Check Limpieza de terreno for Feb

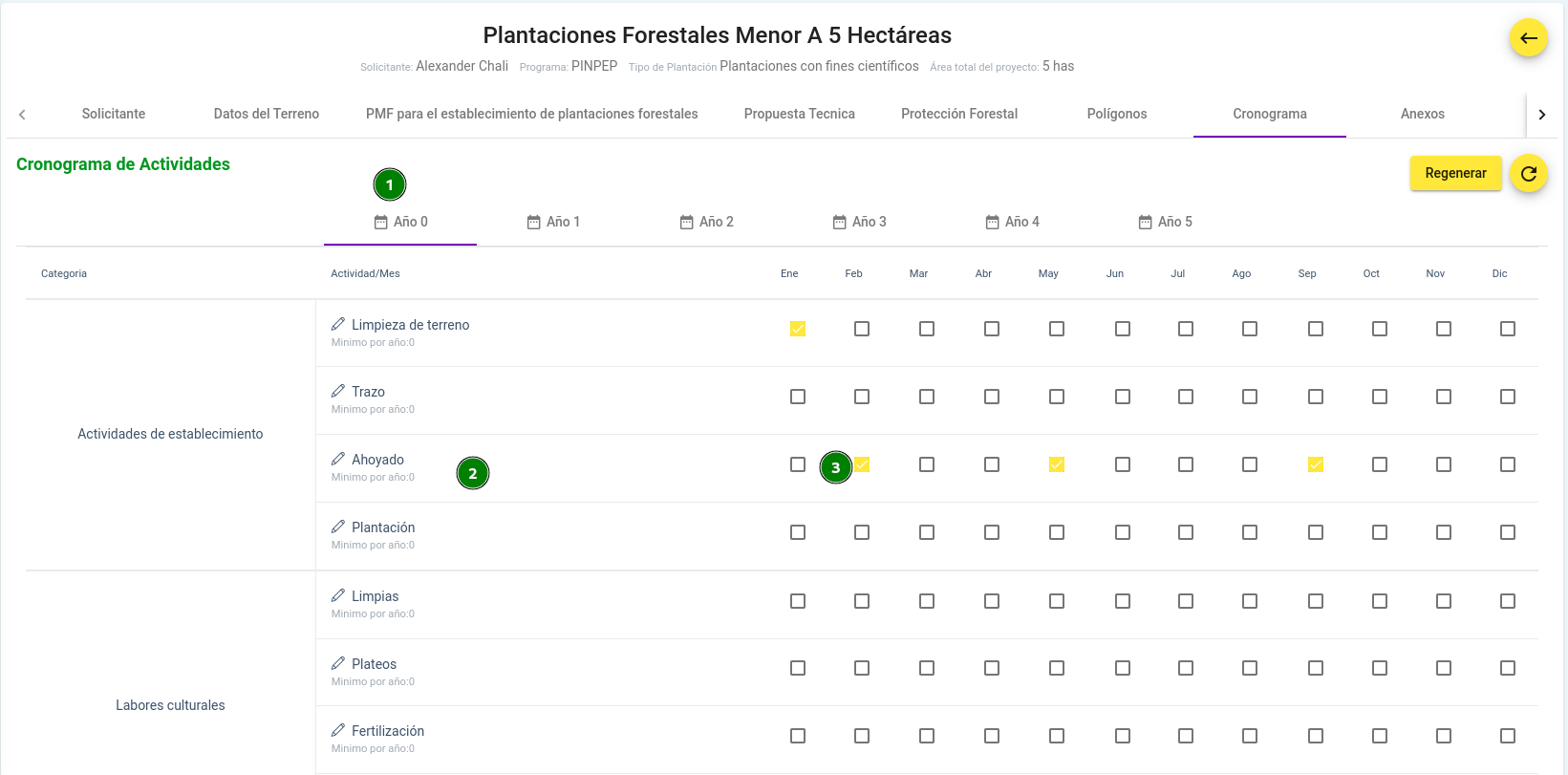[862, 329]
